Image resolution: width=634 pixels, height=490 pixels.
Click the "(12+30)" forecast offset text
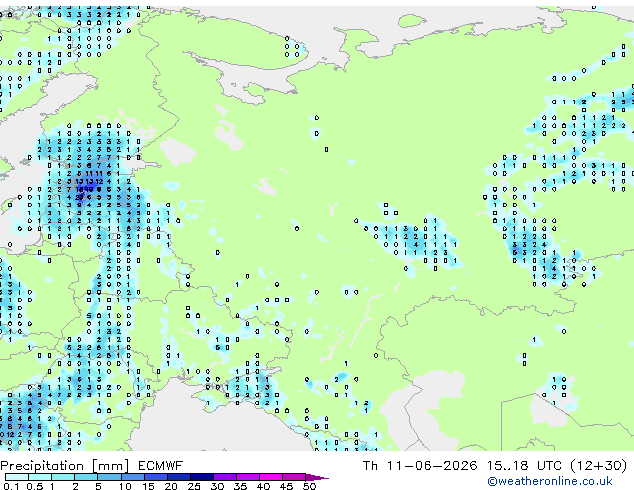point(598,466)
